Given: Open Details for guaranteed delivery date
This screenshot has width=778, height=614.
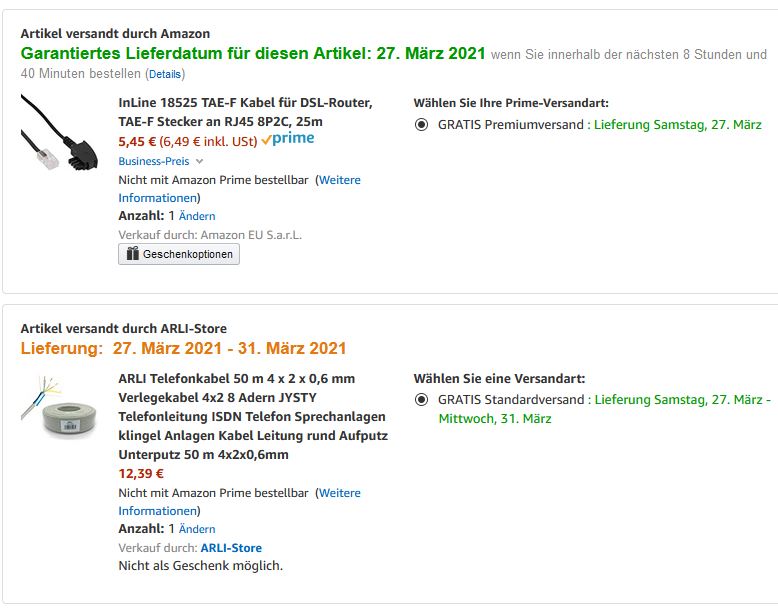Looking at the screenshot, I should pos(165,74).
